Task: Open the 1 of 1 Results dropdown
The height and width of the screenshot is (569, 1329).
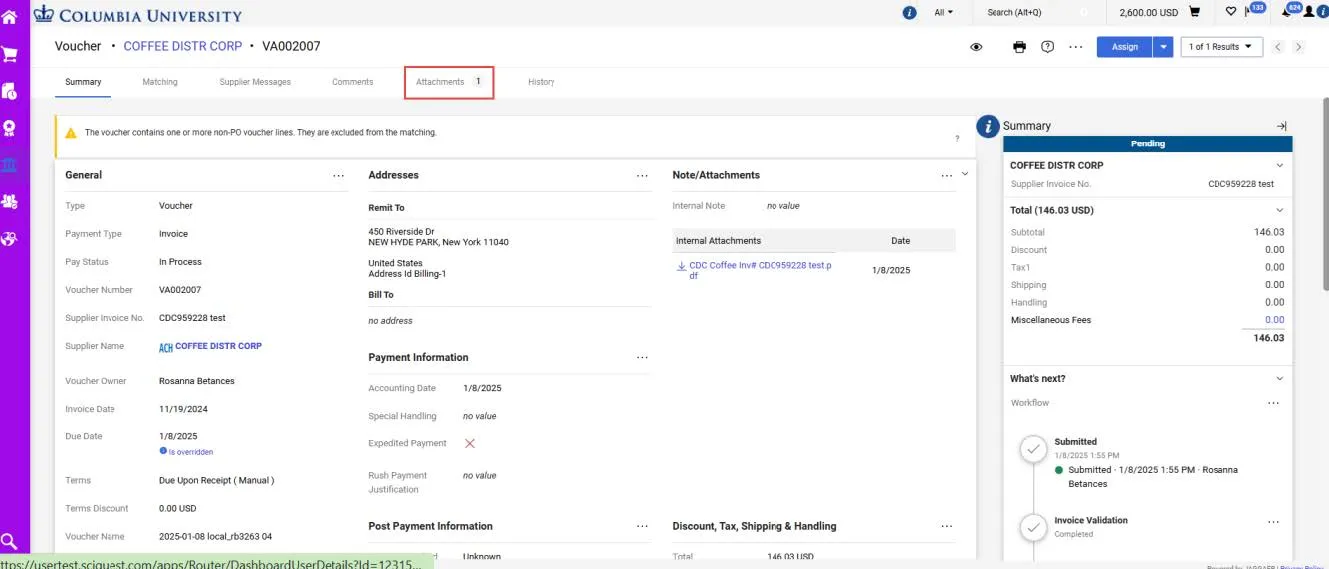Action: coord(1222,47)
